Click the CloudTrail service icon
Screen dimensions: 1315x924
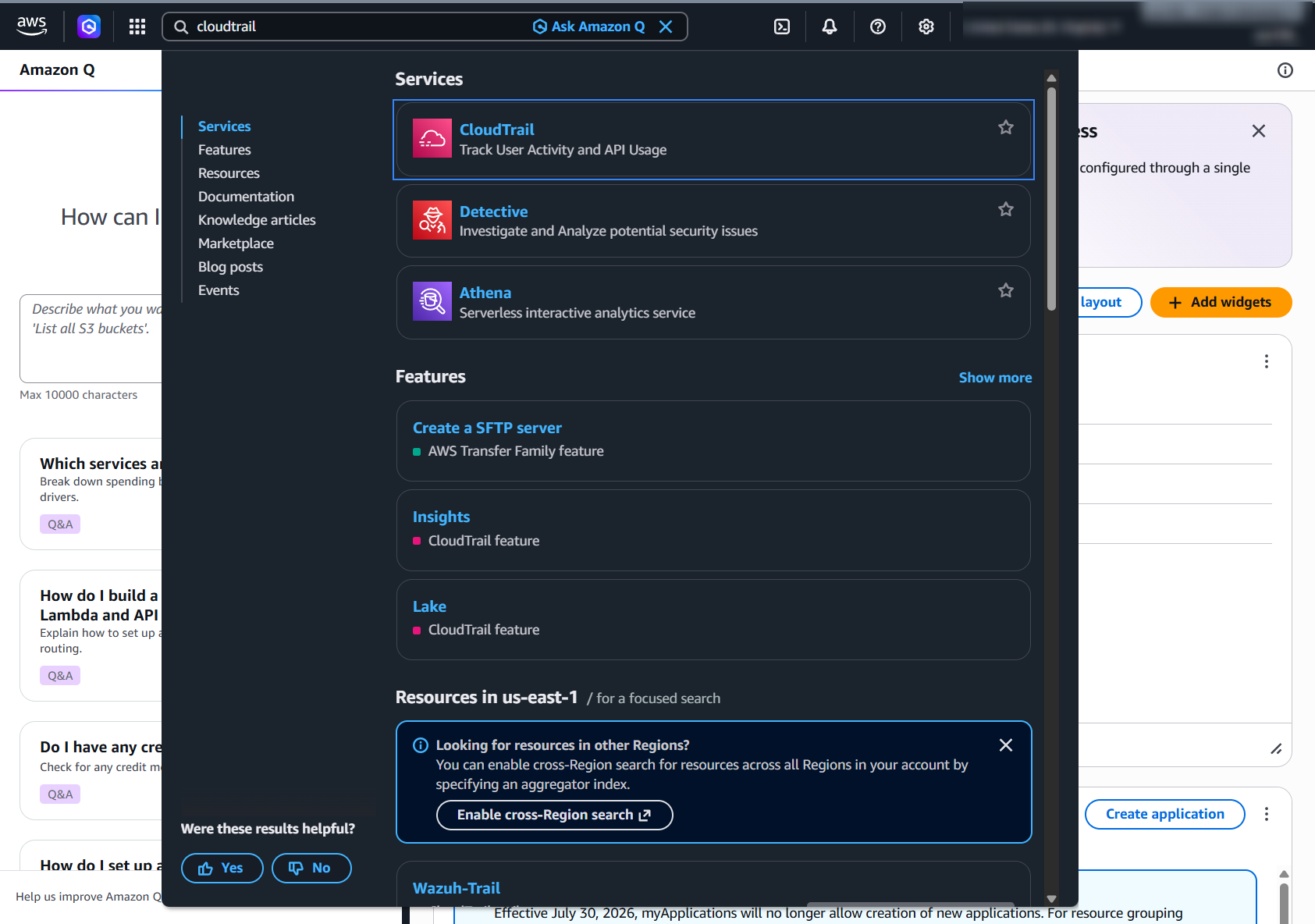click(x=432, y=138)
